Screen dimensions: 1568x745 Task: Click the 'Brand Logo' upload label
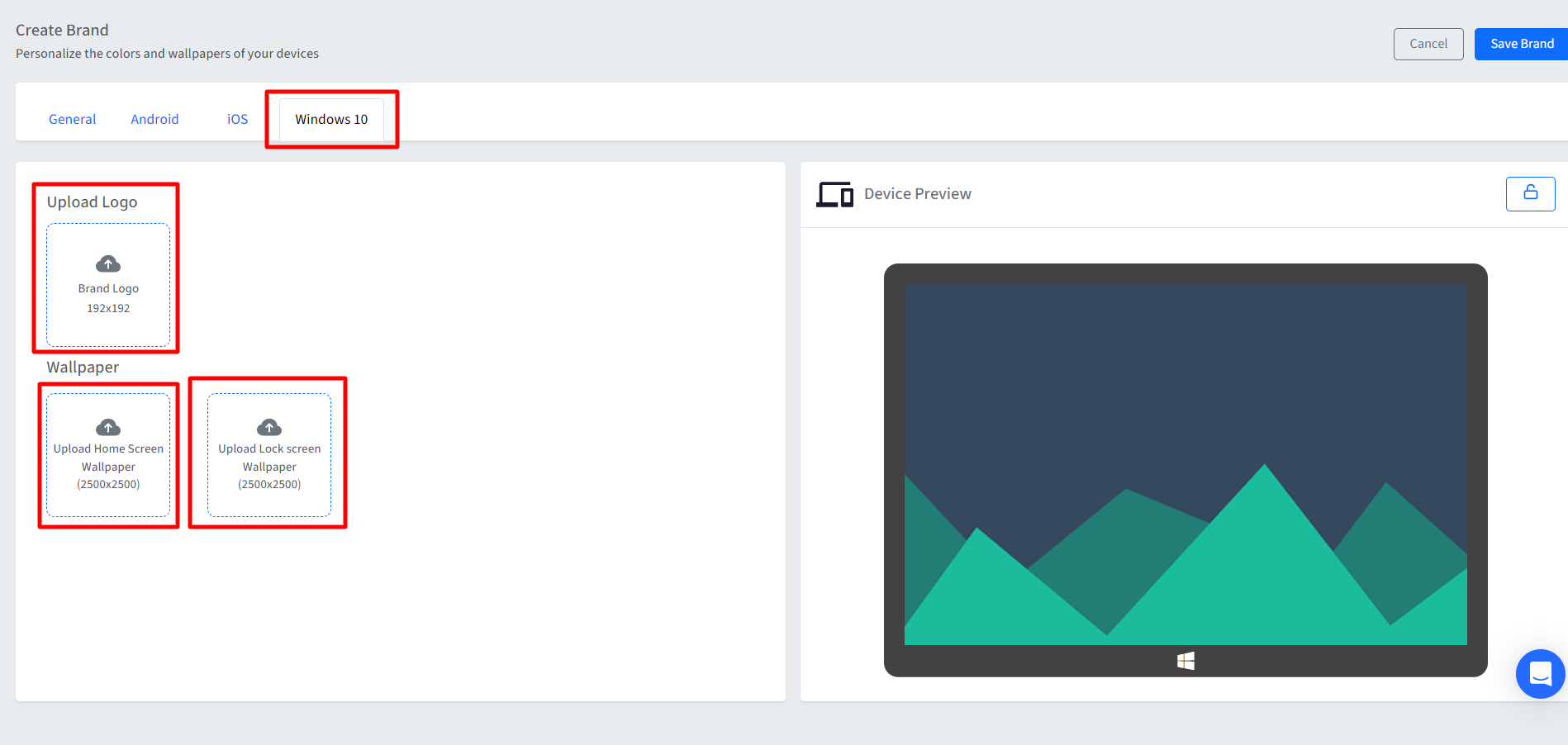point(108,288)
